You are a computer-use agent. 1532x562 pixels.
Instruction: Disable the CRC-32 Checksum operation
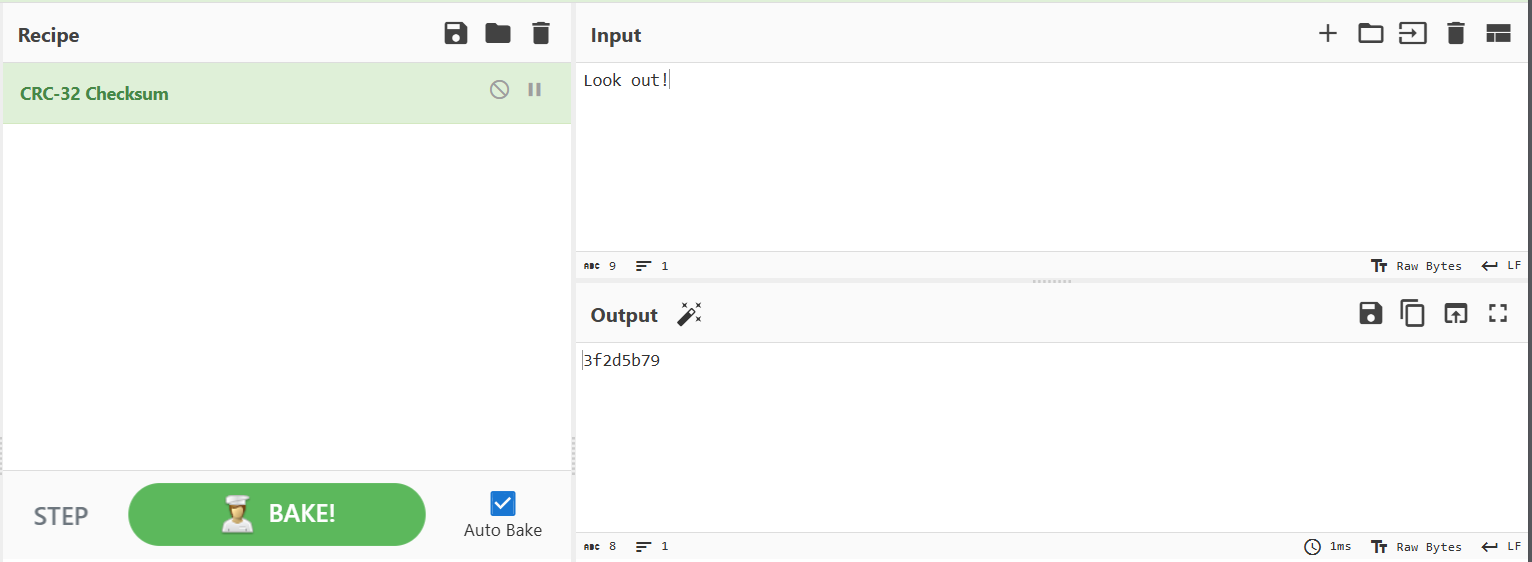(x=499, y=90)
